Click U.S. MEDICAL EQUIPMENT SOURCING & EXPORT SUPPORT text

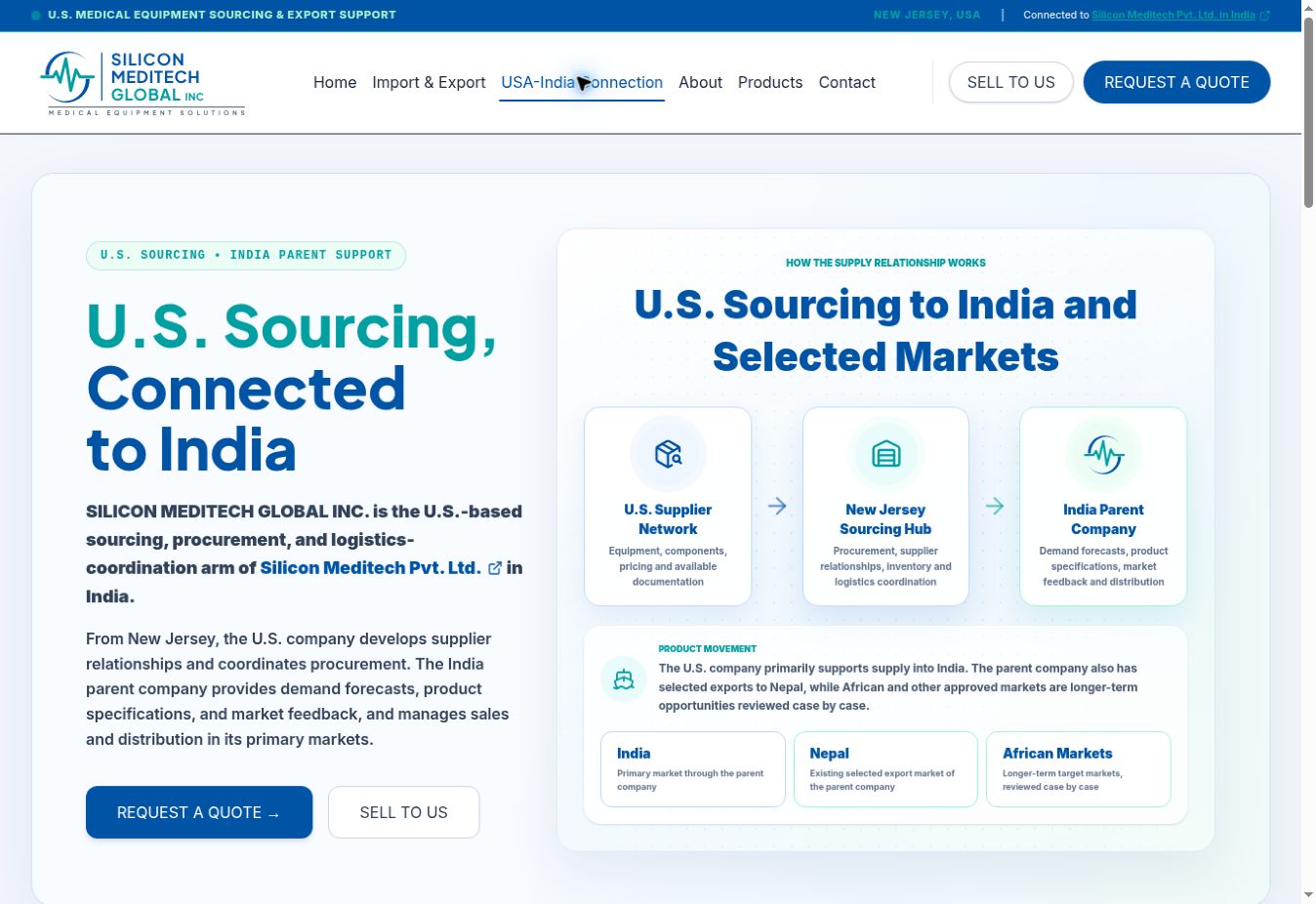click(222, 16)
